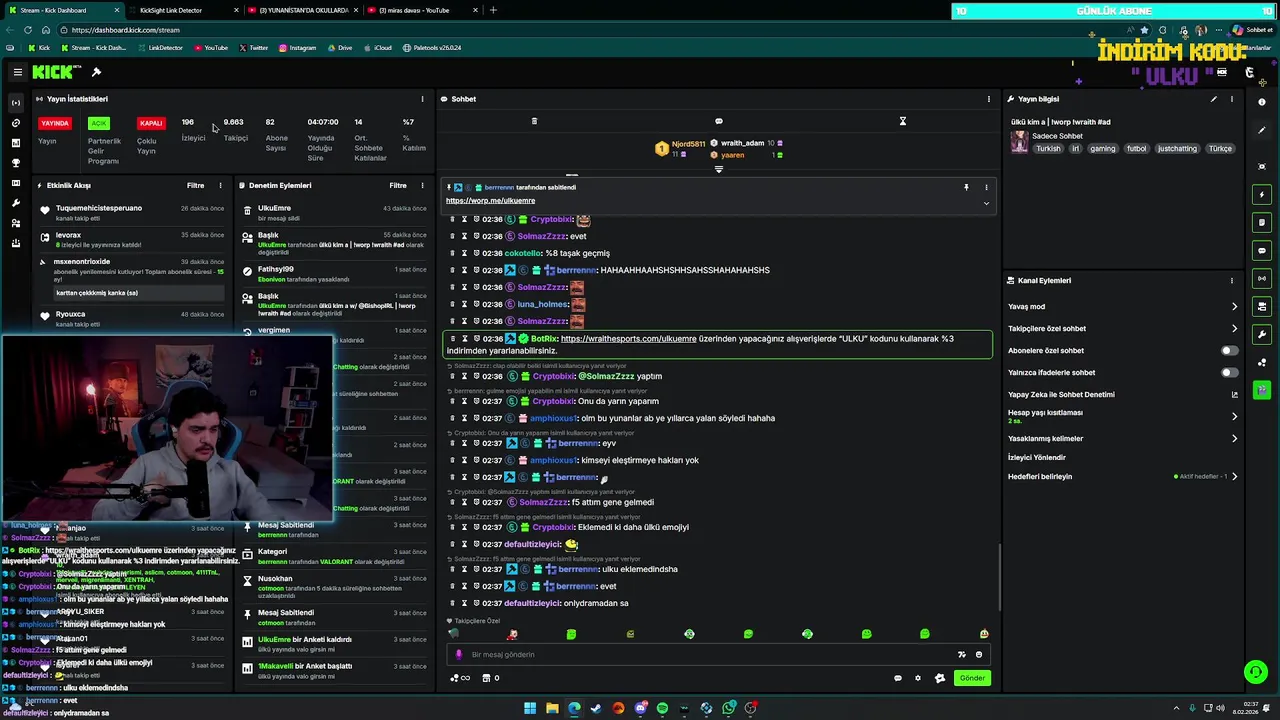The width and height of the screenshot is (1280, 720).
Task: Open Kanal Eylemleri three-dot menu
Action: click(1232, 281)
